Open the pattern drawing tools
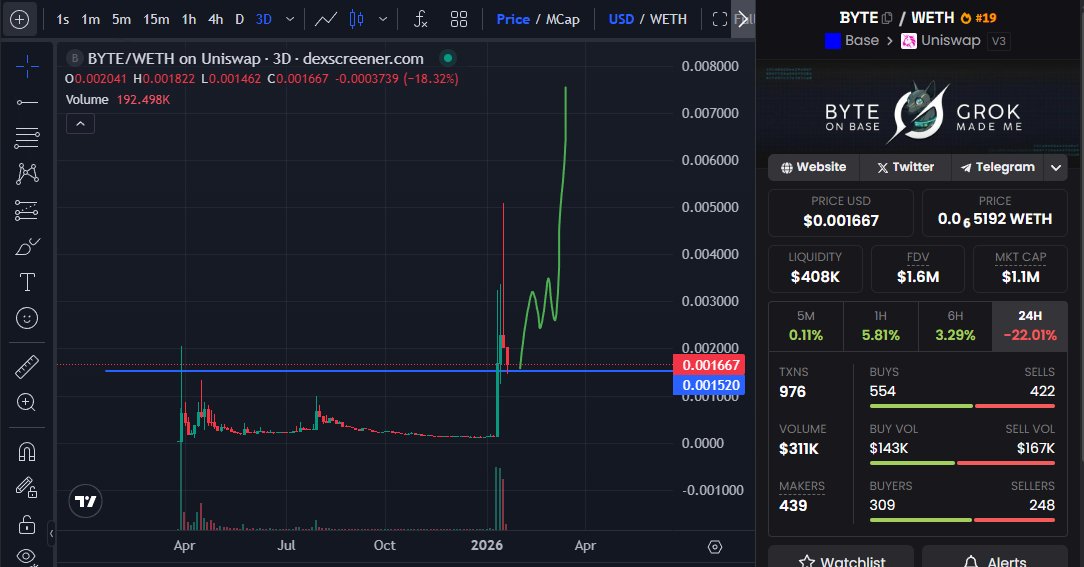Image resolution: width=1084 pixels, height=567 pixels. coord(27,174)
